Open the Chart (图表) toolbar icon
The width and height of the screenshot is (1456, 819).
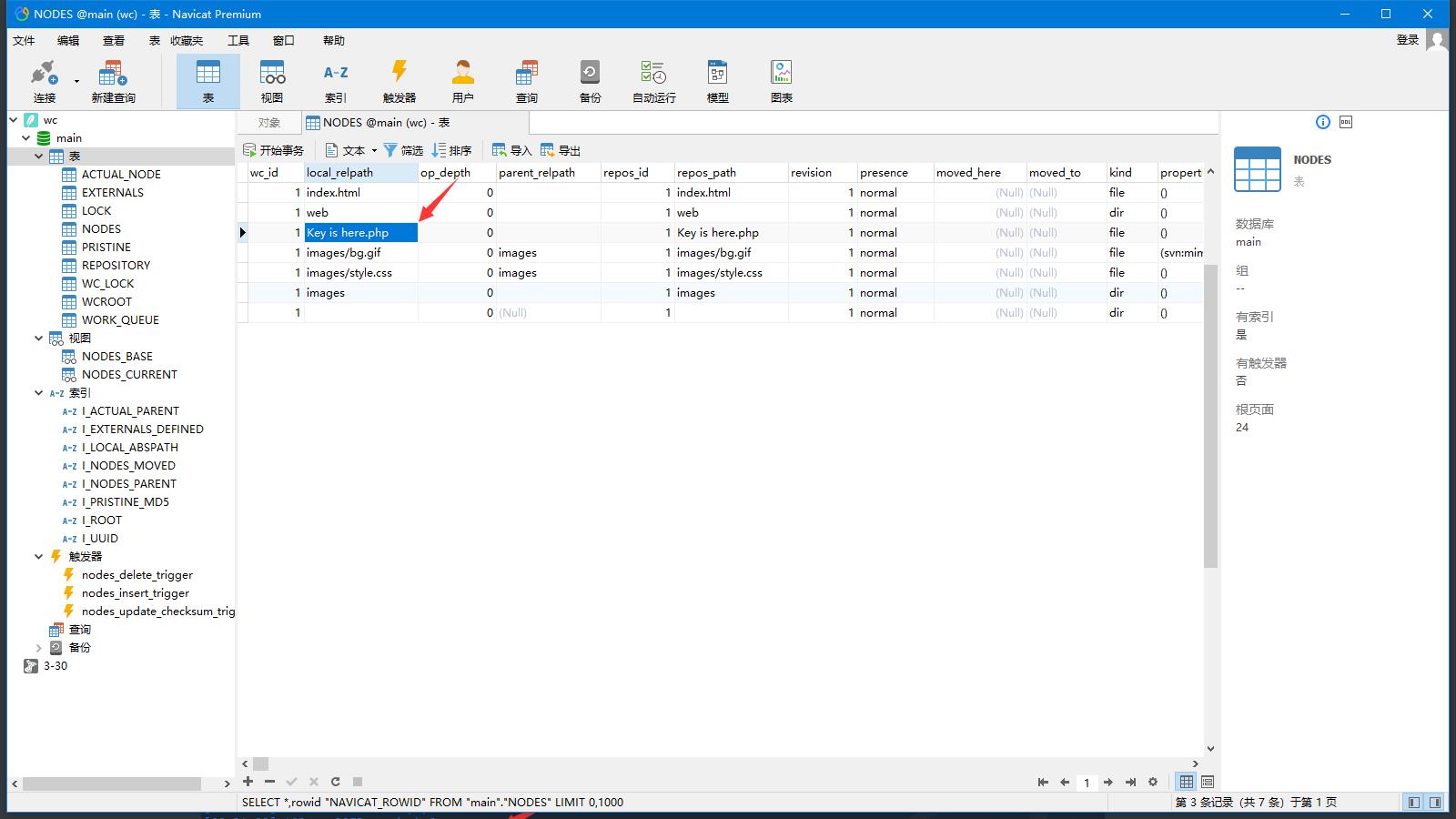point(782,81)
